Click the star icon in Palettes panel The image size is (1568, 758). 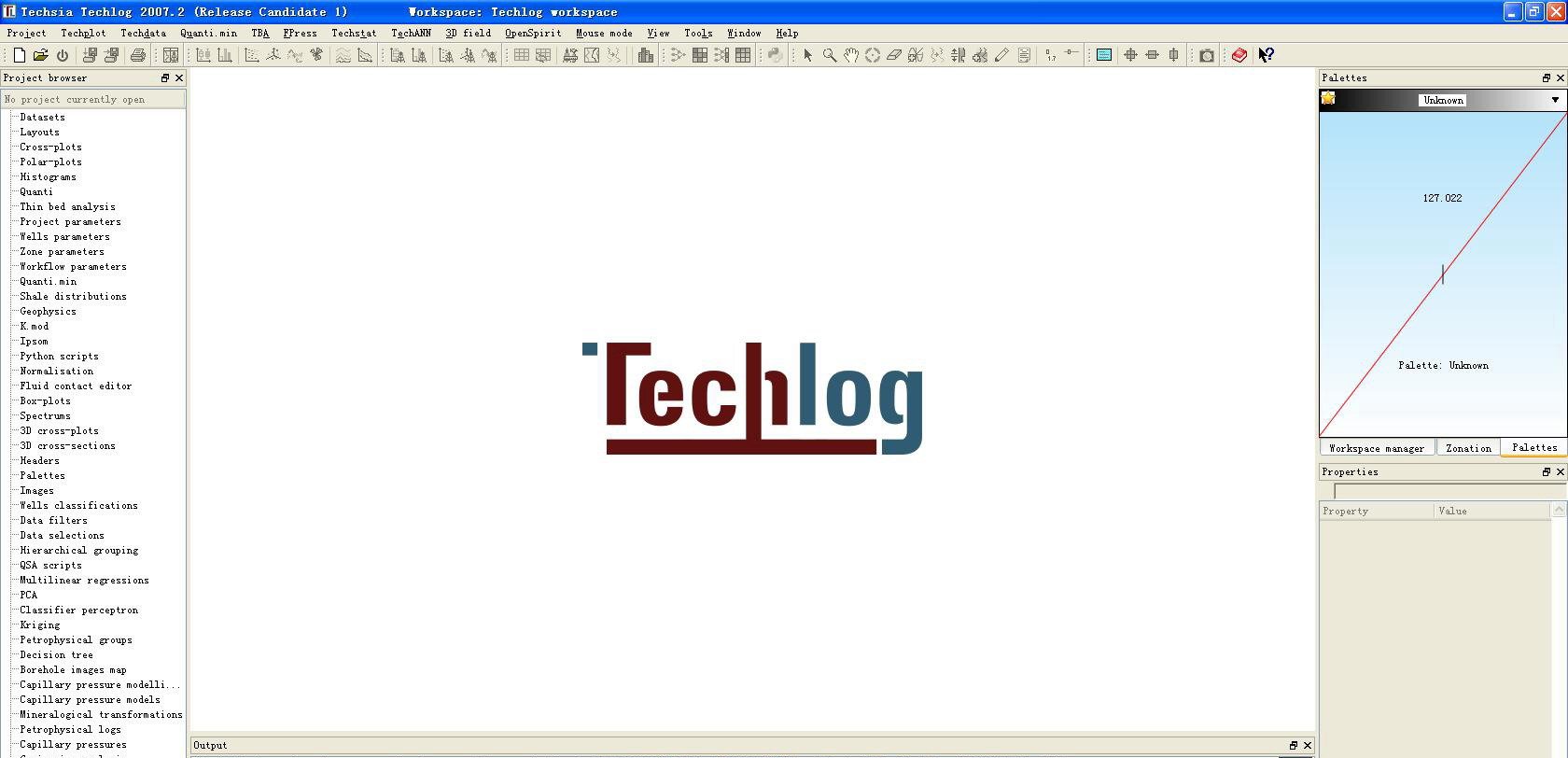tap(1328, 98)
